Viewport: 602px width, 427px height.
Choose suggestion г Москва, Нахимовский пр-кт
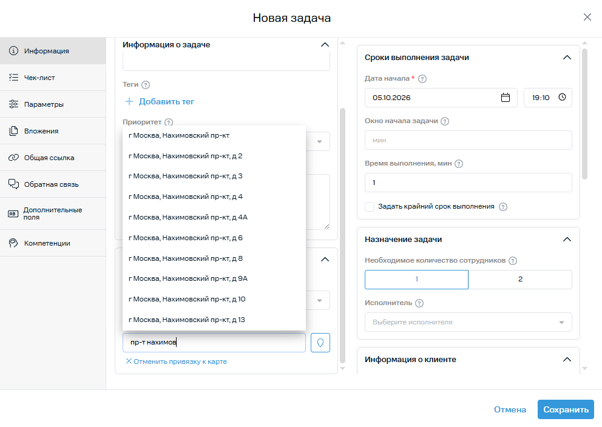(214, 135)
